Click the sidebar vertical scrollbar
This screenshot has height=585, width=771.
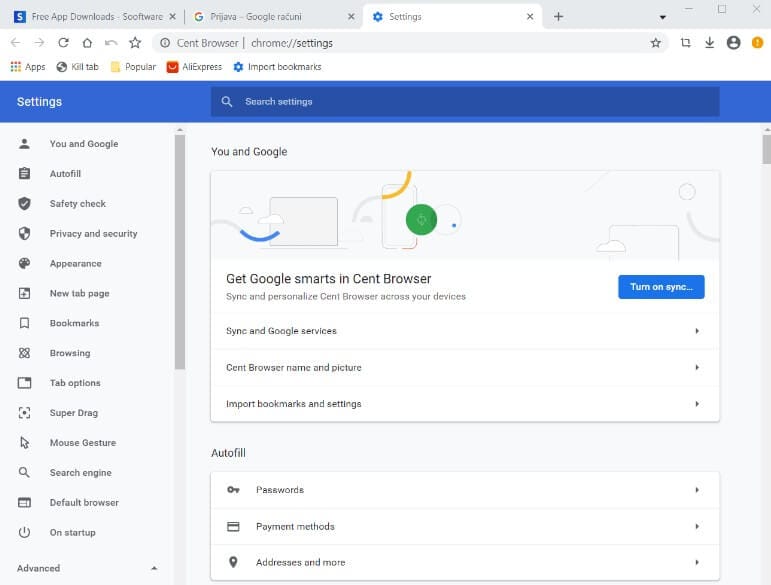coord(180,250)
